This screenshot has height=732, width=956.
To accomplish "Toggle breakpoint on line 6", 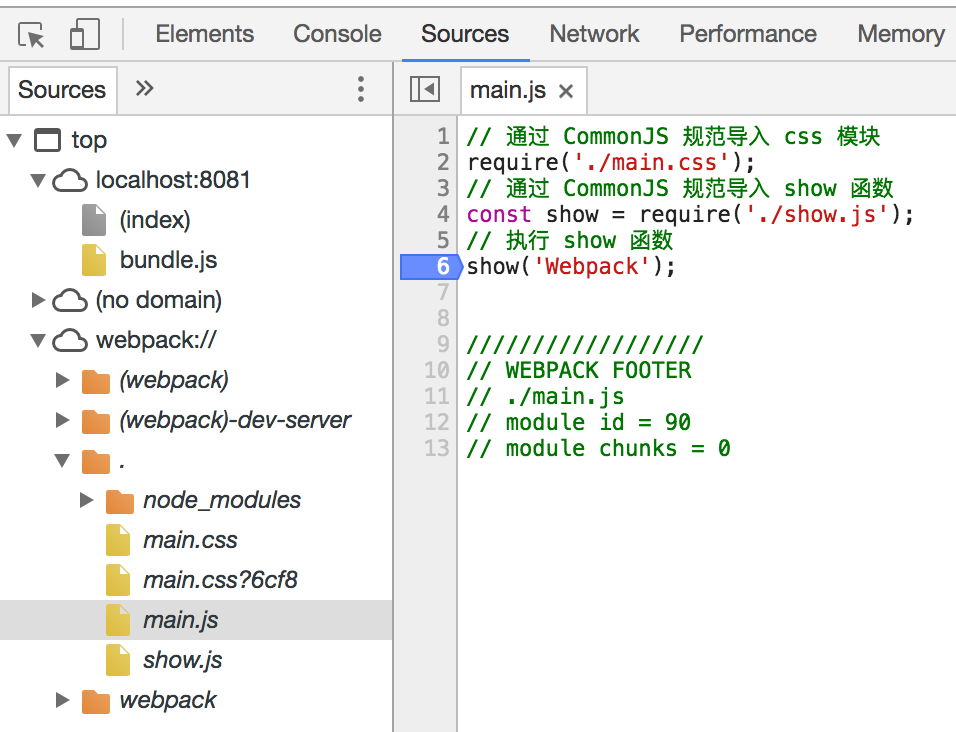I will pos(430,267).
